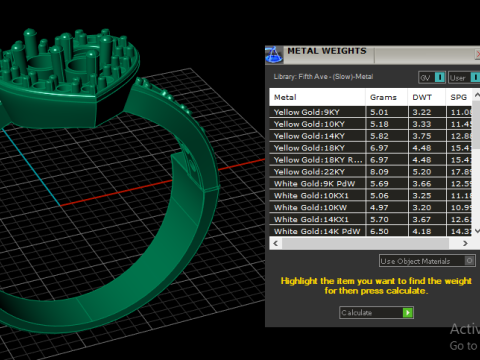
Task: Select the Yellow Gold:9KY row
Action: pos(370,112)
